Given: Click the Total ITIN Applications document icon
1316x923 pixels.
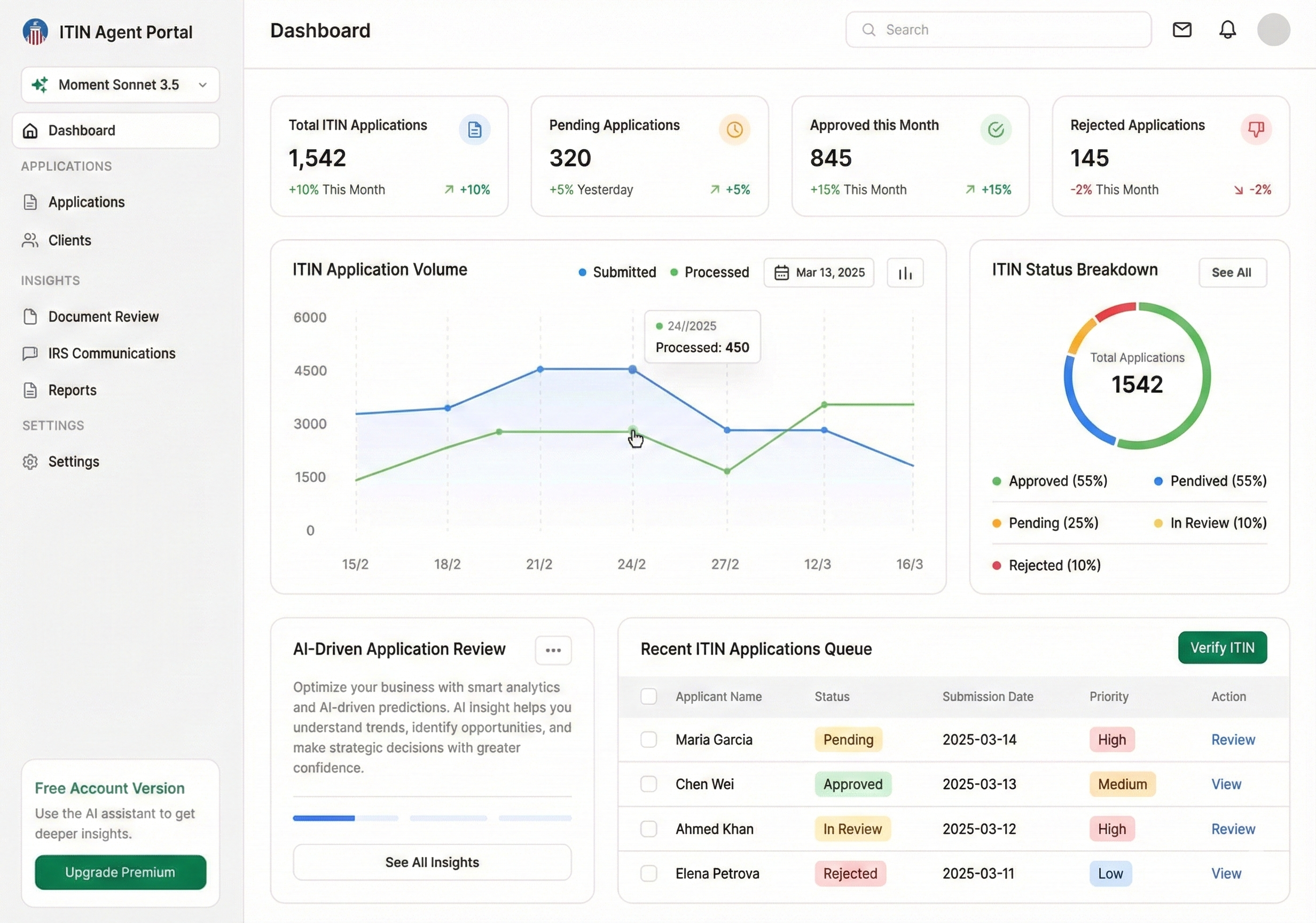Looking at the screenshot, I should 475,130.
